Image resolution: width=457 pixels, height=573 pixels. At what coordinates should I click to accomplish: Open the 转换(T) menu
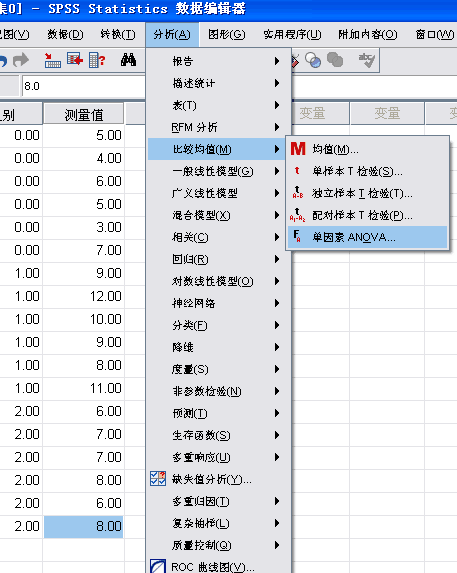click(118, 35)
